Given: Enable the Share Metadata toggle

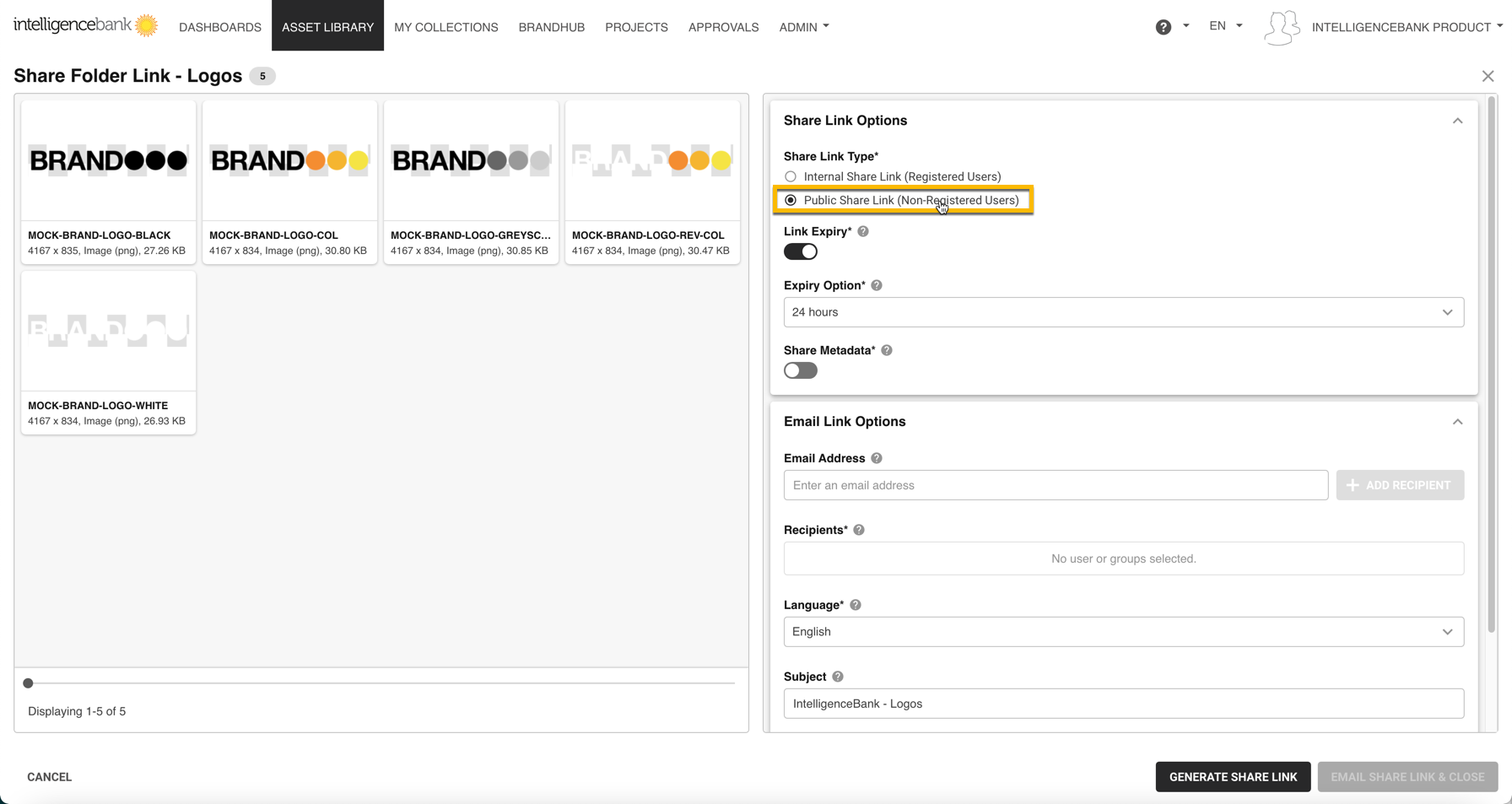Looking at the screenshot, I should click(801, 370).
